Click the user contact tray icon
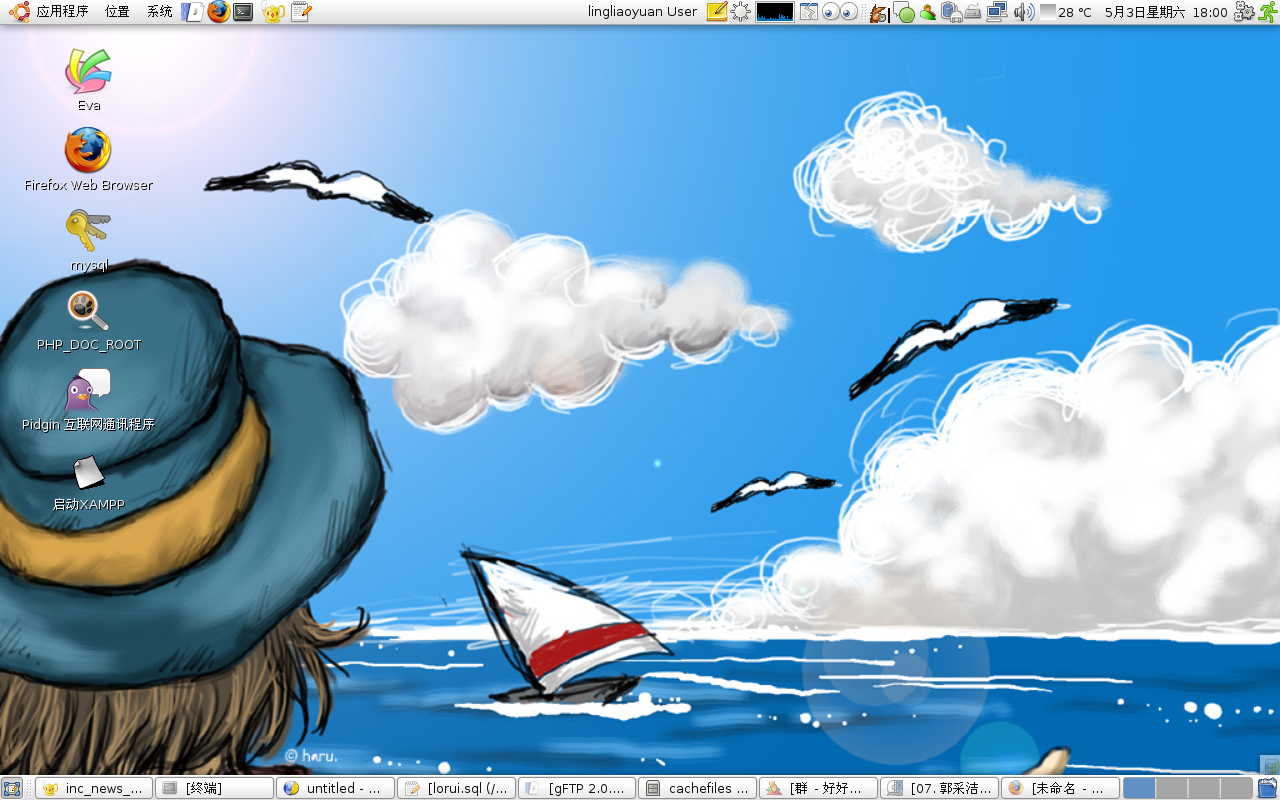The height and width of the screenshot is (800, 1280). pos(928,13)
